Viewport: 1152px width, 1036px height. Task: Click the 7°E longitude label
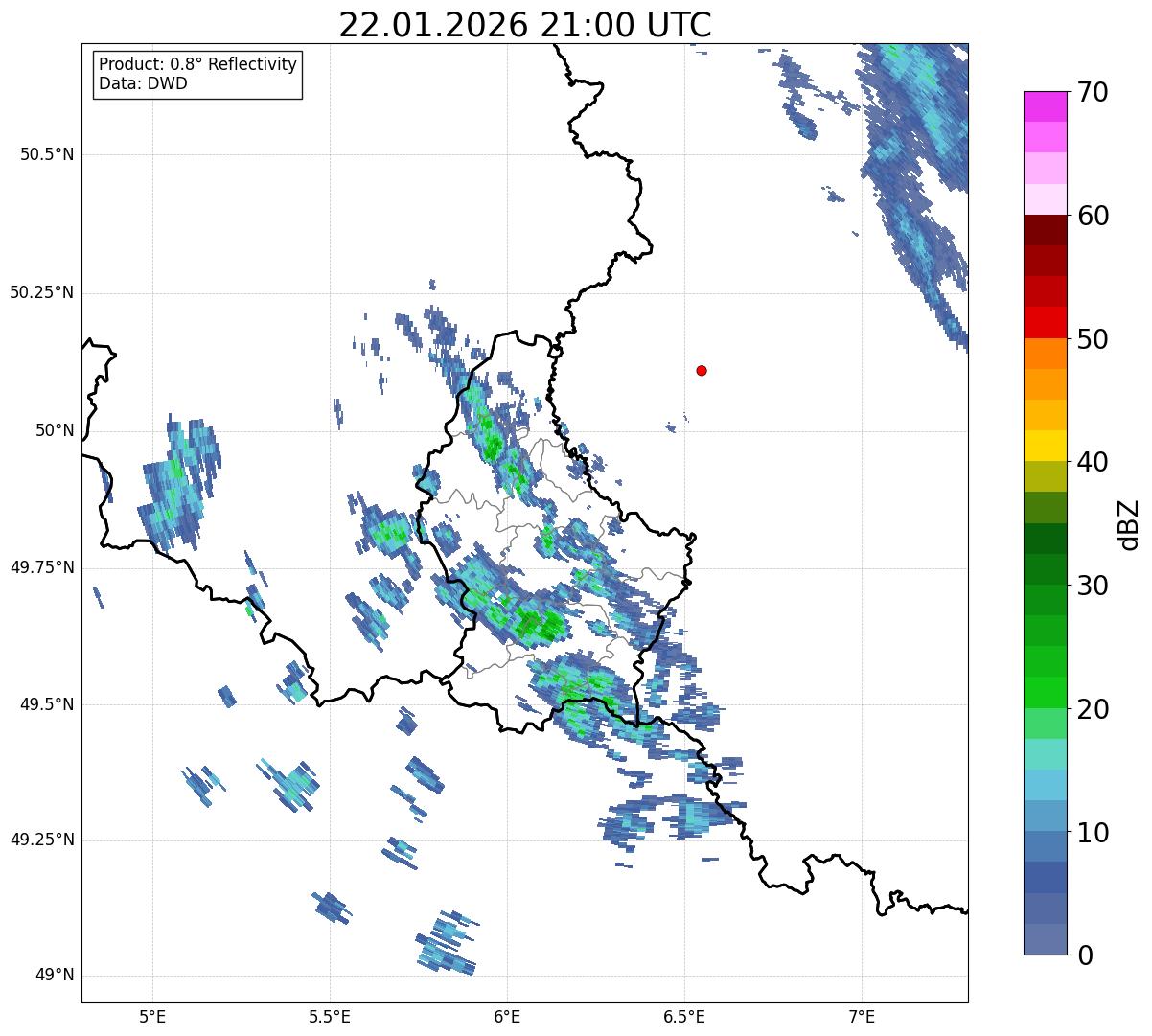[862, 1016]
